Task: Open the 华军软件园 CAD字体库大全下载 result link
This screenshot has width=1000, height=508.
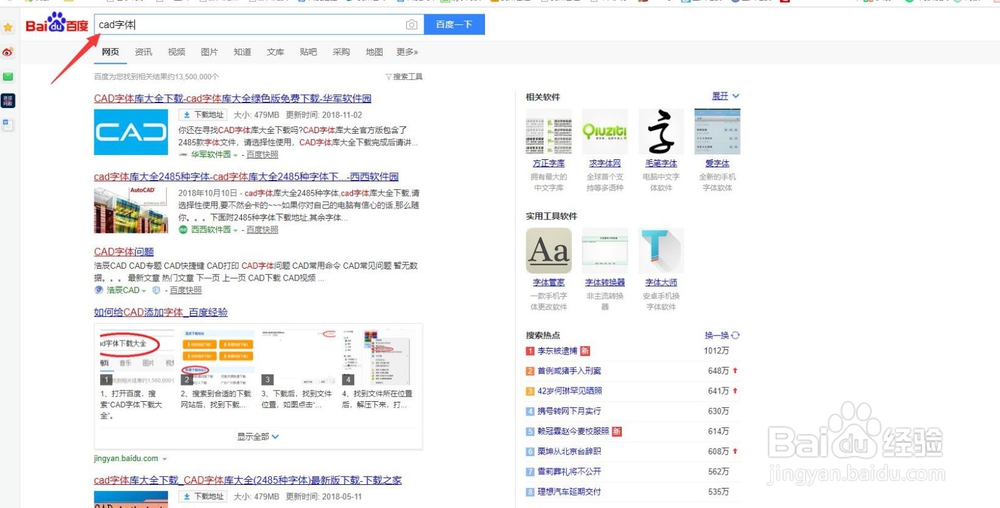Action: (233, 98)
